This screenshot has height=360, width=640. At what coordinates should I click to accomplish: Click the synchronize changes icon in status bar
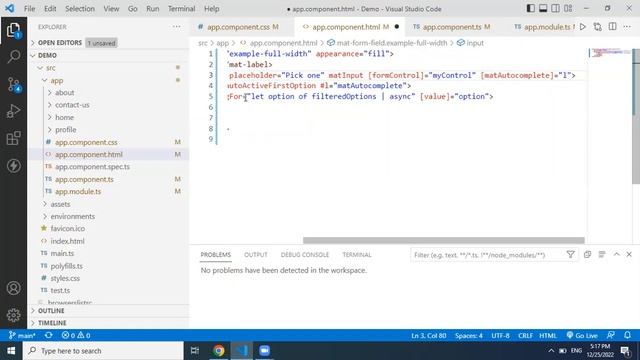[49, 336]
